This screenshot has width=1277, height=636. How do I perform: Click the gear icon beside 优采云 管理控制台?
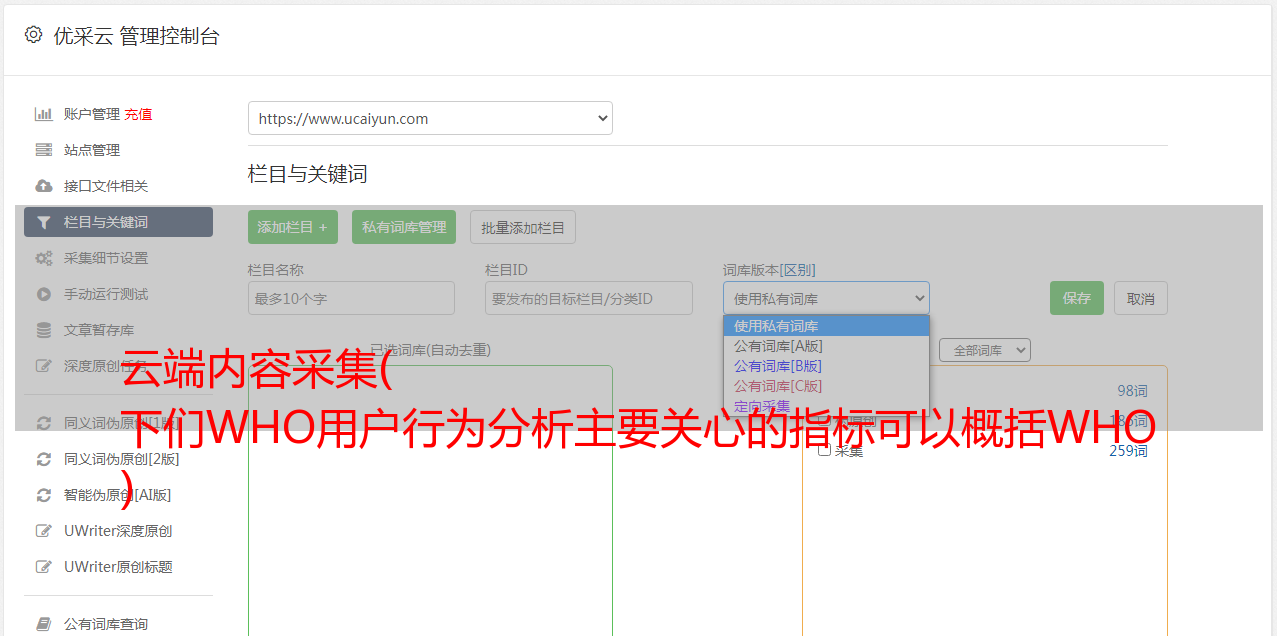click(x=33, y=35)
